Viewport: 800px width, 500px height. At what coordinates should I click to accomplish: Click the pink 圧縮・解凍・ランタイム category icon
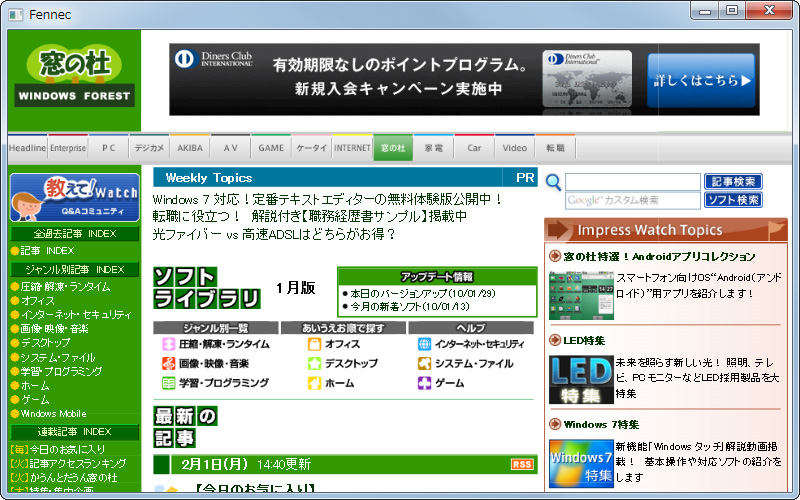tap(168, 344)
